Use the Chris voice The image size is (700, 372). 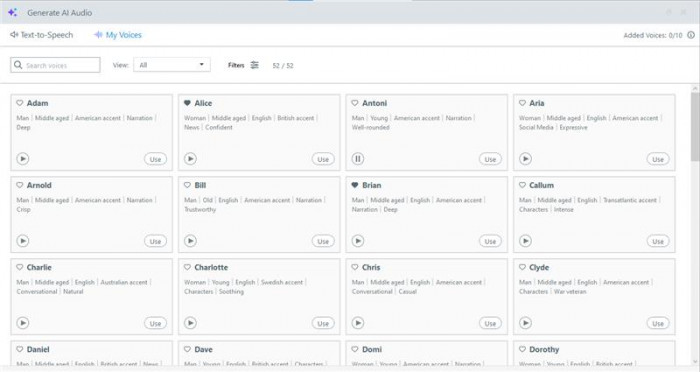490,323
